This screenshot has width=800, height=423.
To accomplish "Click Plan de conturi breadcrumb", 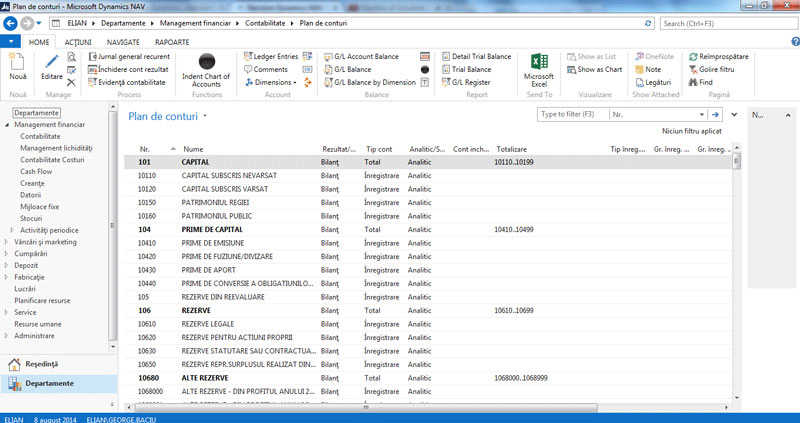I will pyautogui.click(x=323, y=23).
